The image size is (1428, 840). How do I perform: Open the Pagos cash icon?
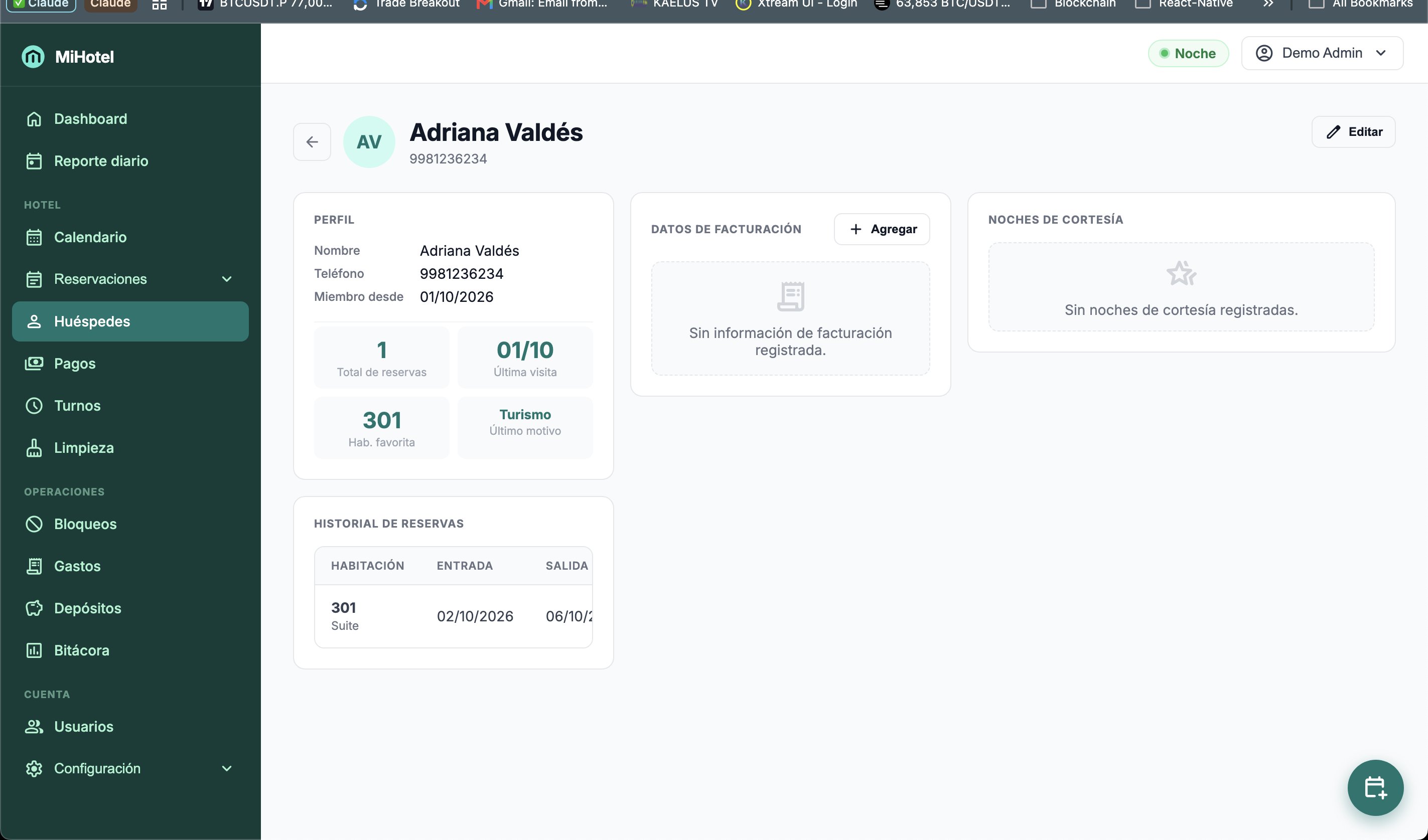(x=34, y=363)
